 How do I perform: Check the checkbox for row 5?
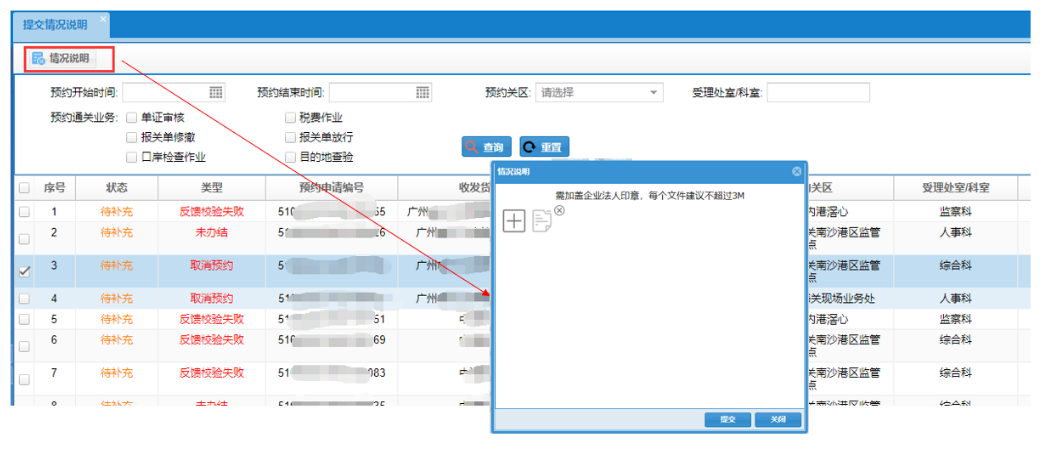(x=24, y=319)
